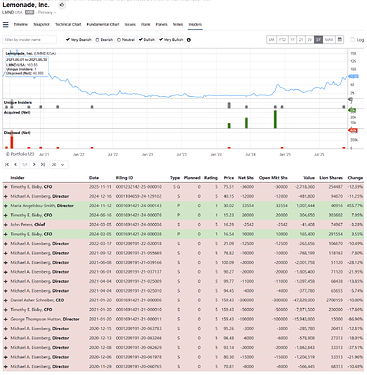367x375 pixels.
Task: Sort table by the Insider column header
Action: tap(17, 178)
